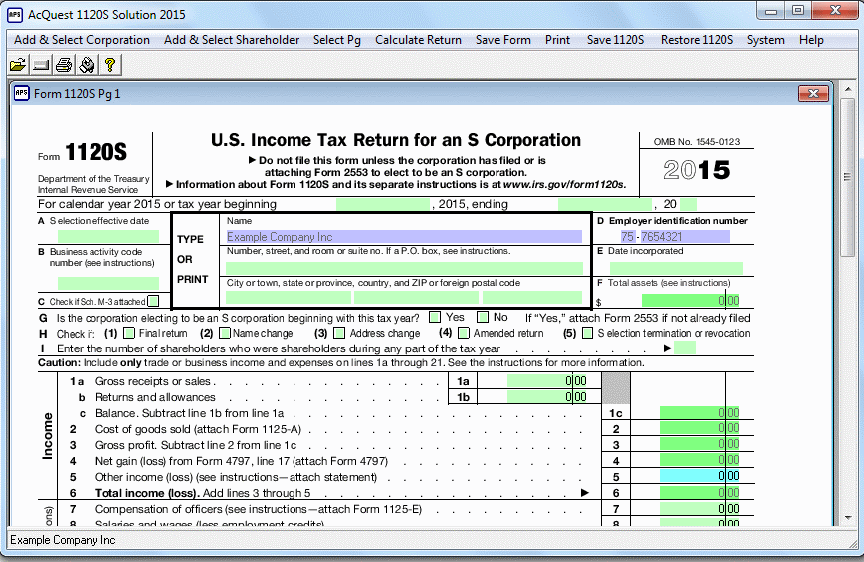864x562 pixels.
Task: Click the yellow question mark help icon
Action: [110, 65]
